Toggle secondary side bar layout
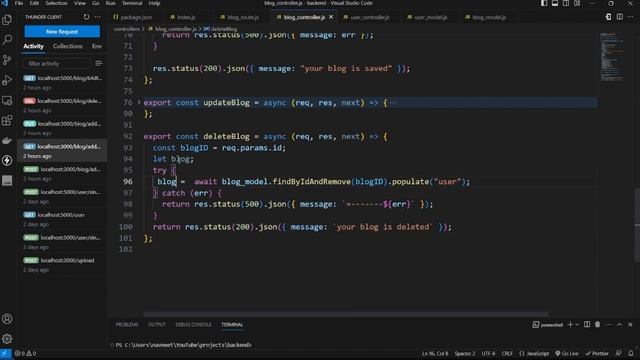This screenshot has width=640, height=360. coord(566,3)
